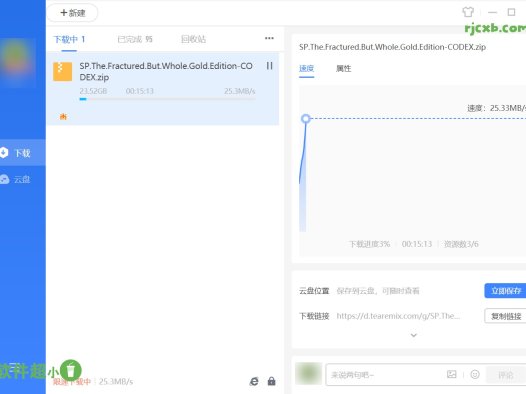Click the 下载进度3% text under the graph
The width and height of the screenshot is (526, 394).
click(369, 244)
